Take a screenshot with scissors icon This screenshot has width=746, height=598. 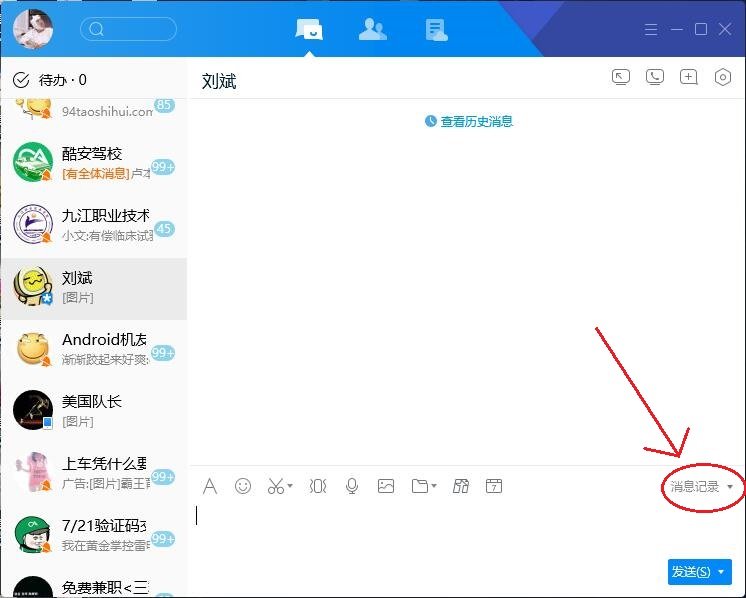[x=276, y=486]
